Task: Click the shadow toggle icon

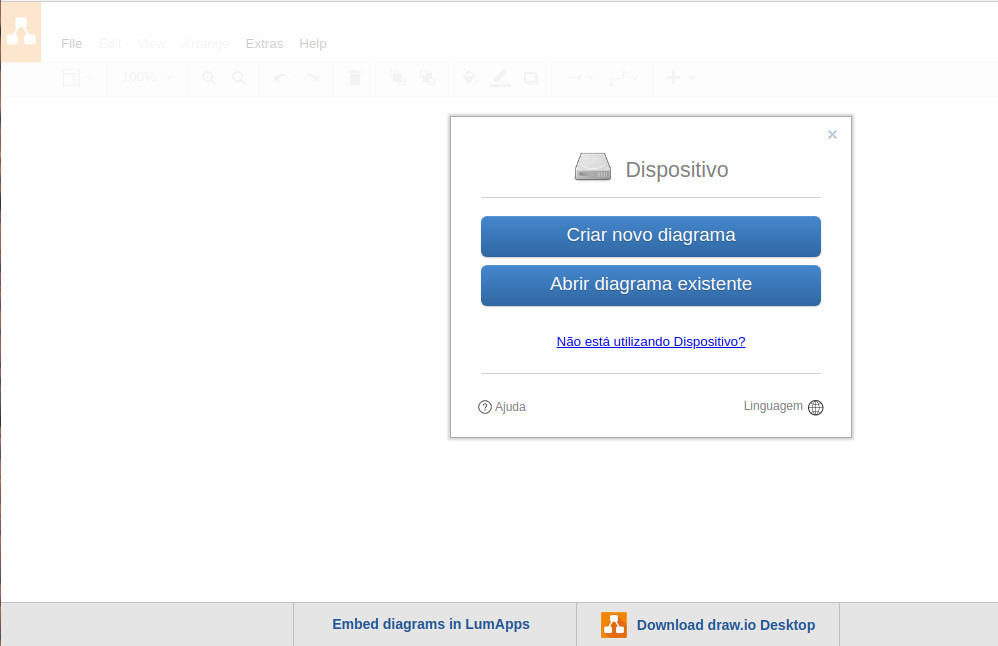Action: click(x=530, y=78)
